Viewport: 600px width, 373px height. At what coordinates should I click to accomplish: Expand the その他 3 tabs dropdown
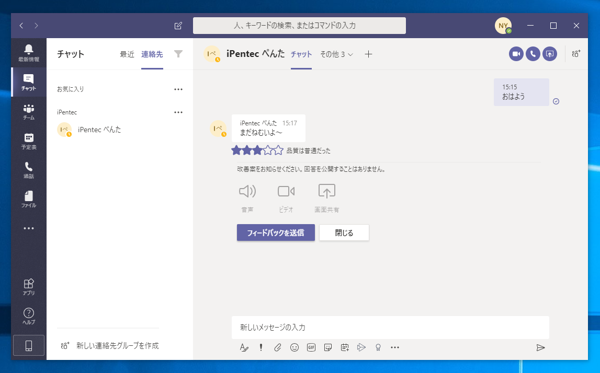[336, 54]
